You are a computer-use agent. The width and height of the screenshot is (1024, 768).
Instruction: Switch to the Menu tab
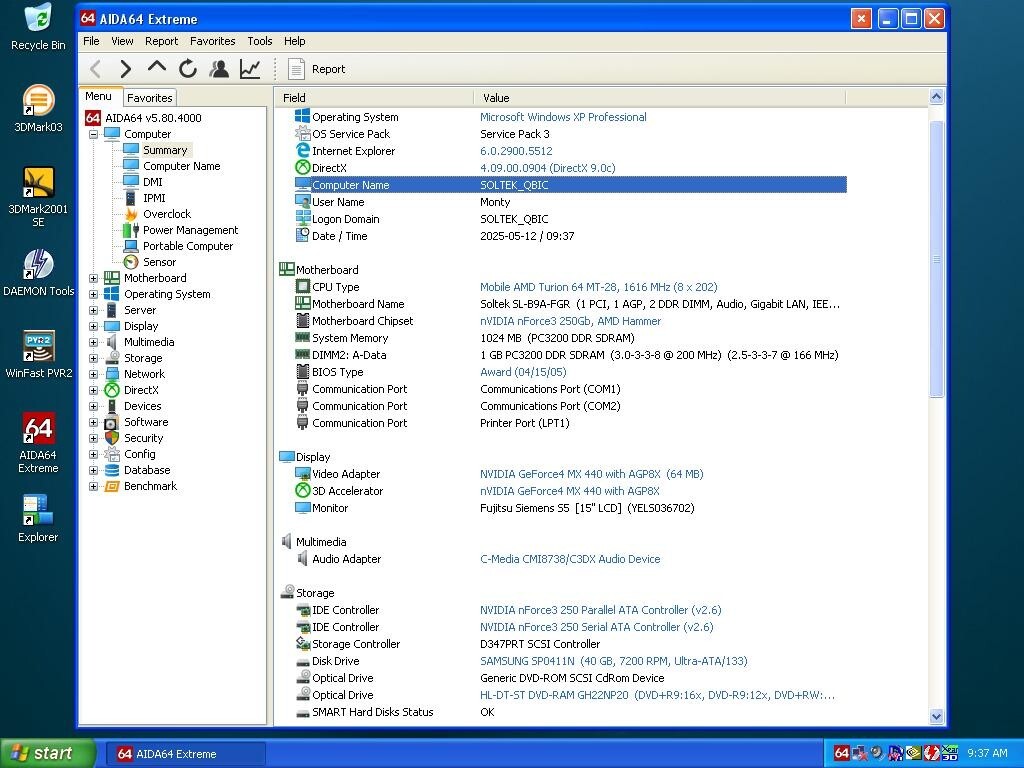coord(99,96)
